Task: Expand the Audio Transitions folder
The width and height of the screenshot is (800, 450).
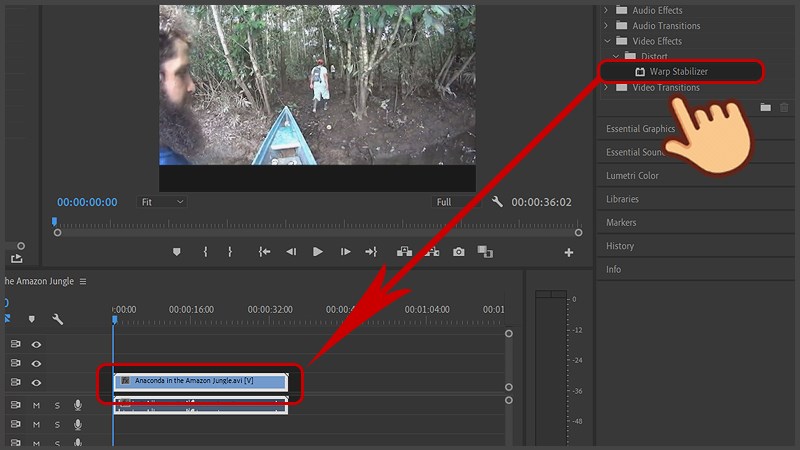Action: coord(606,26)
